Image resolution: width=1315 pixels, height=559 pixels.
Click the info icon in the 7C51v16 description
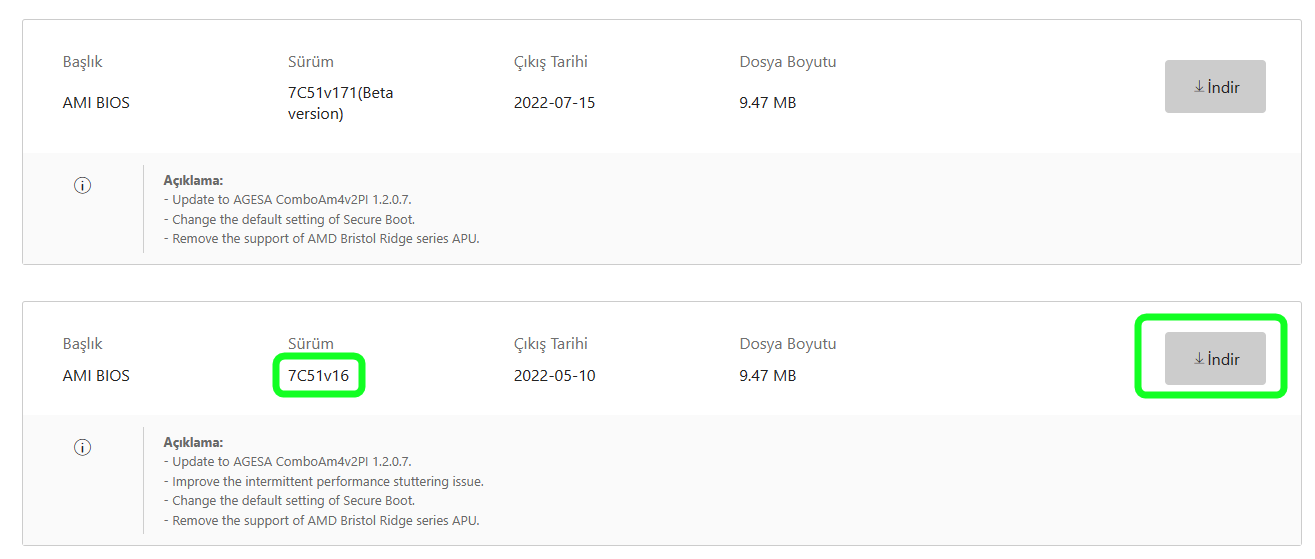click(83, 448)
